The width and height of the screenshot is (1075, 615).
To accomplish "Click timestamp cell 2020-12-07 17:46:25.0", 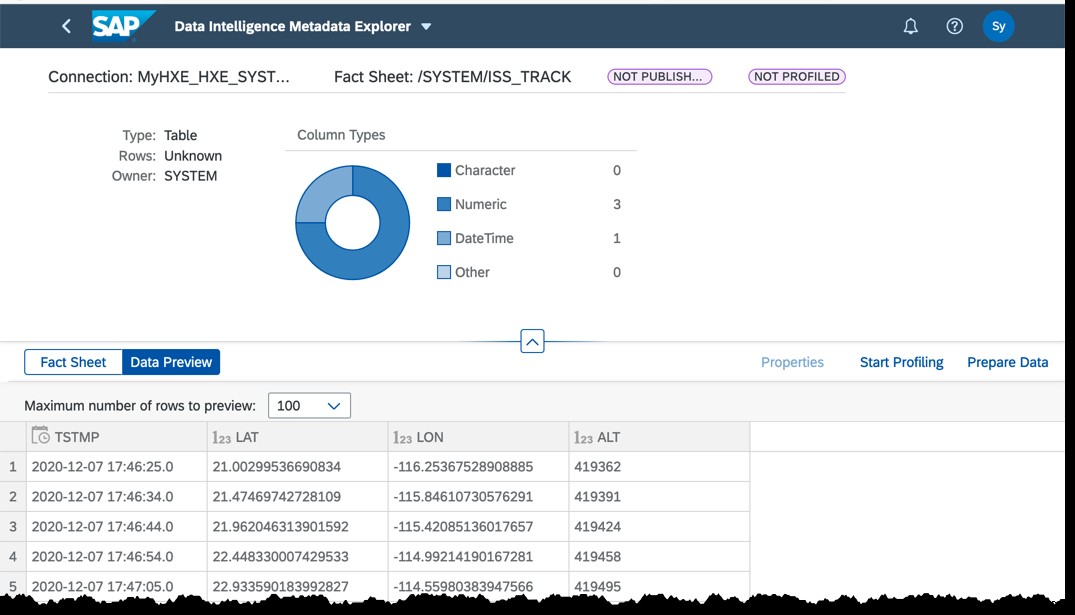I will tap(117, 467).
